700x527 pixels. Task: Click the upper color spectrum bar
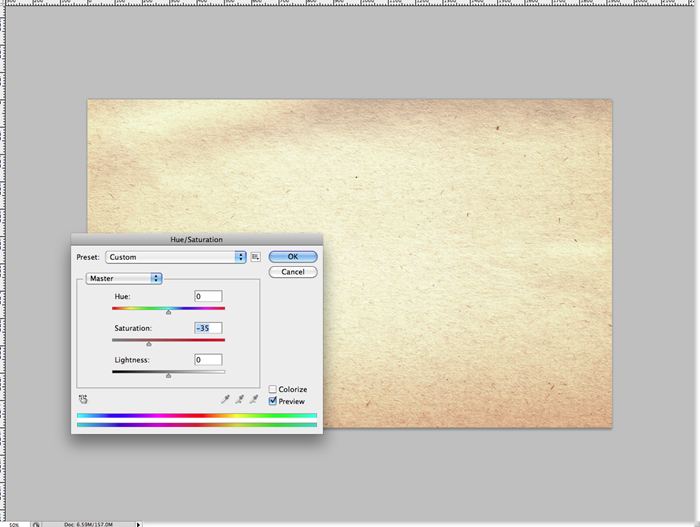(197, 415)
